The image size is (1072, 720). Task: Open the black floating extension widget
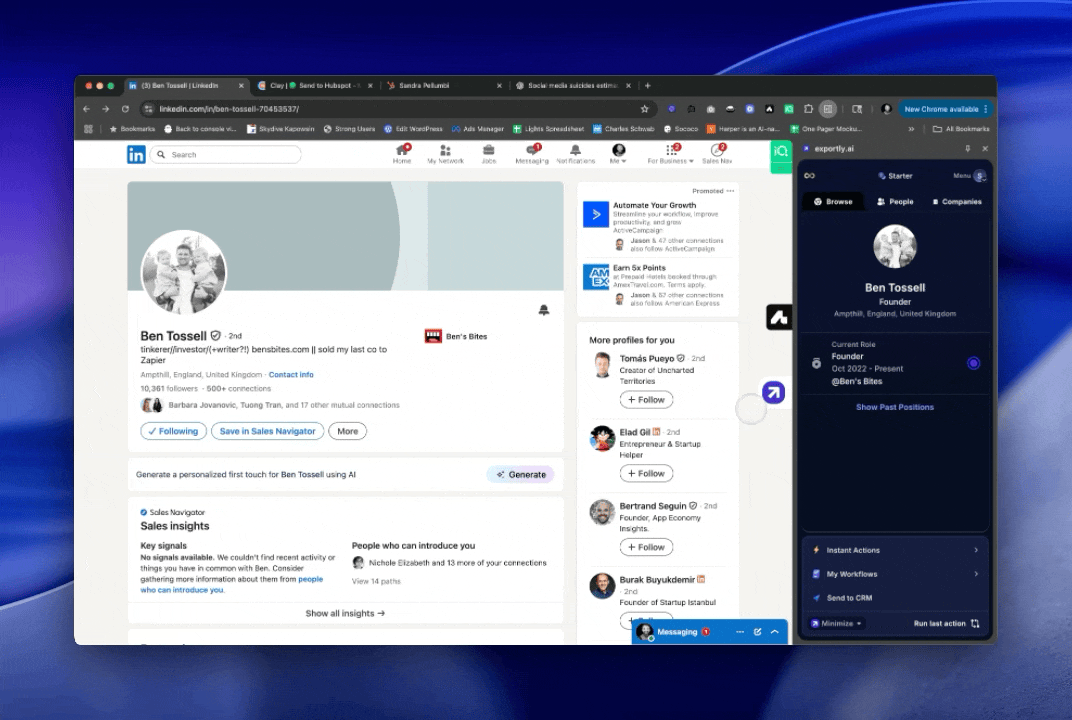(779, 317)
